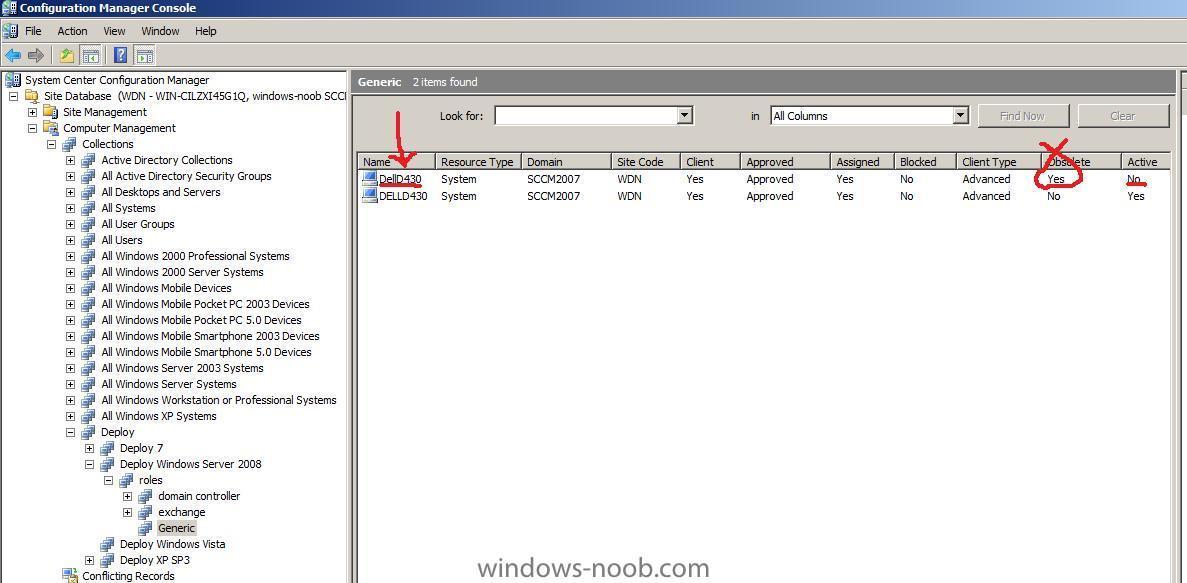Click the Site Database node icon
This screenshot has height=583, width=1187.
(31, 96)
